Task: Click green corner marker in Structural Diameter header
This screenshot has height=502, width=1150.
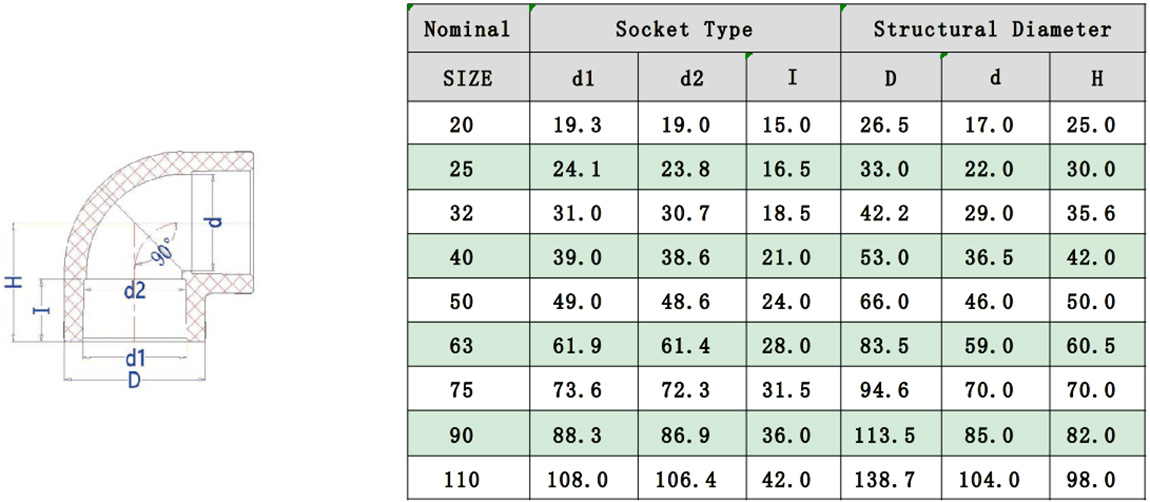Action: pos(844,7)
